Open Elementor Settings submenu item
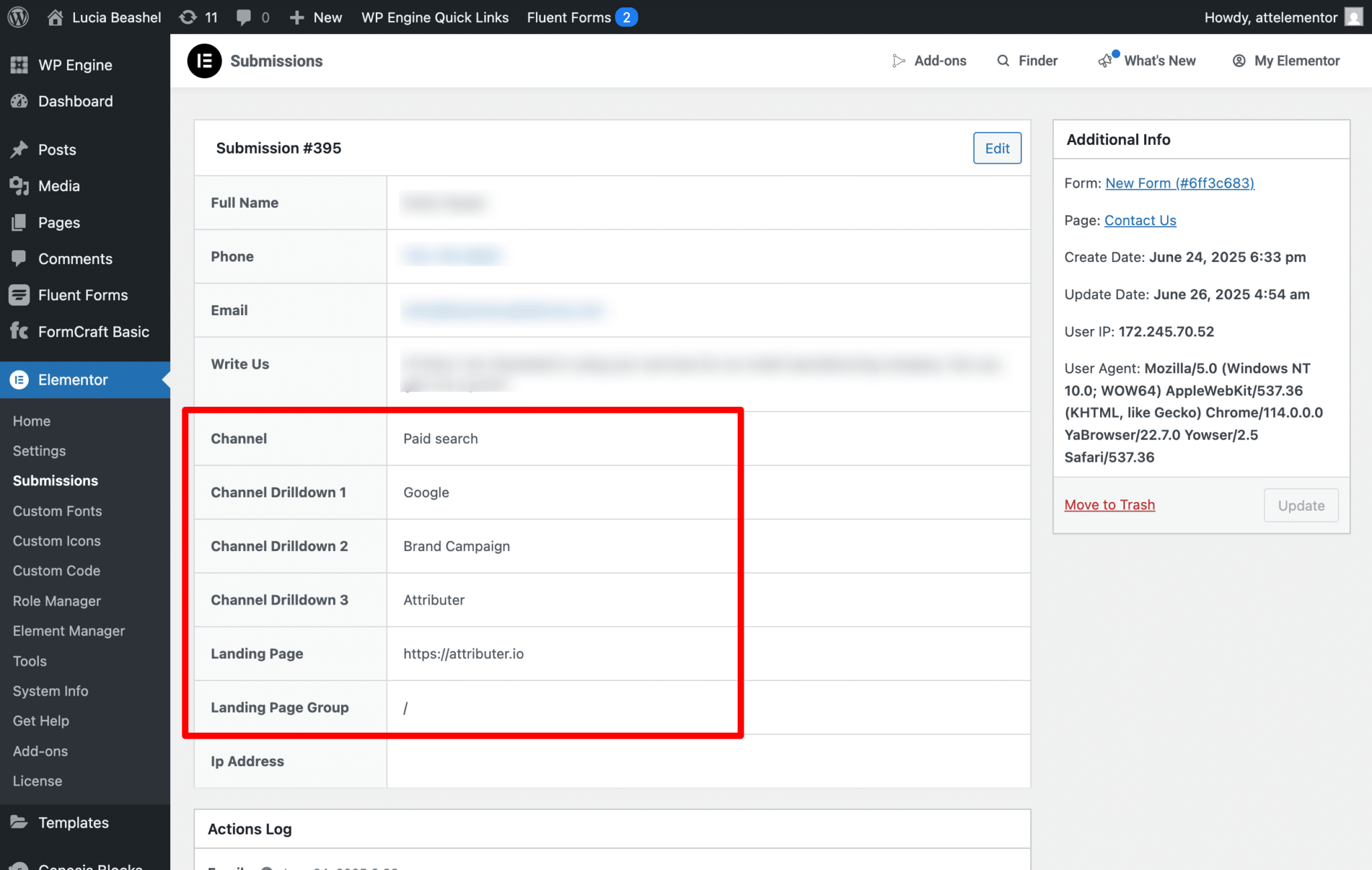Viewport: 1372px width, 870px height. click(39, 451)
